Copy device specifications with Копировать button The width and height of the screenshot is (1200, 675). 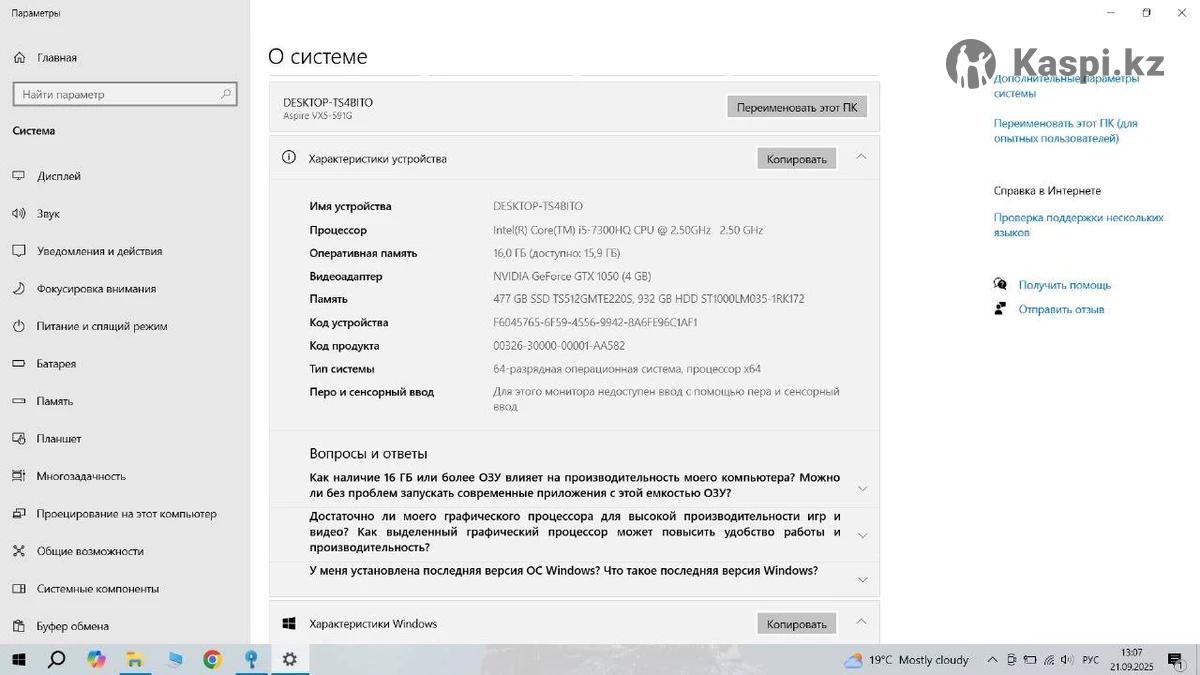coord(796,159)
